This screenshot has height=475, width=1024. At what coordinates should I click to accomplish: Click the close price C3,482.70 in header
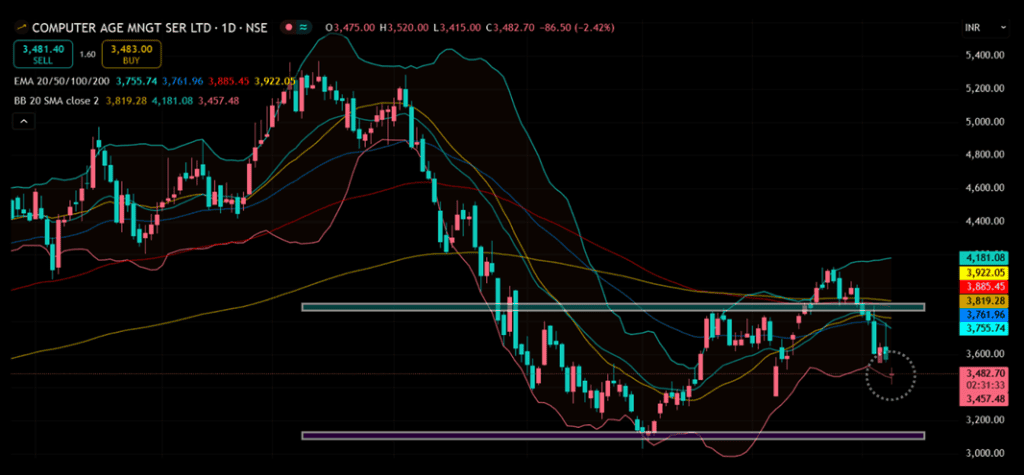[x=511, y=27]
